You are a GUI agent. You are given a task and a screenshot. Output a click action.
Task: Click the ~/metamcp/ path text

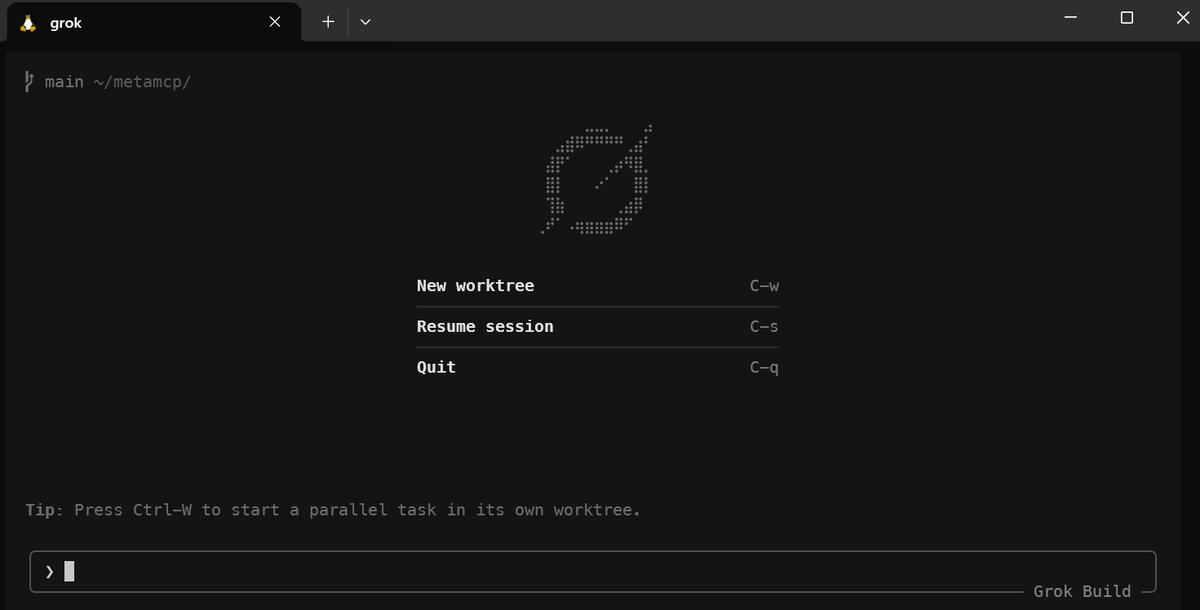(x=143, y=82)
